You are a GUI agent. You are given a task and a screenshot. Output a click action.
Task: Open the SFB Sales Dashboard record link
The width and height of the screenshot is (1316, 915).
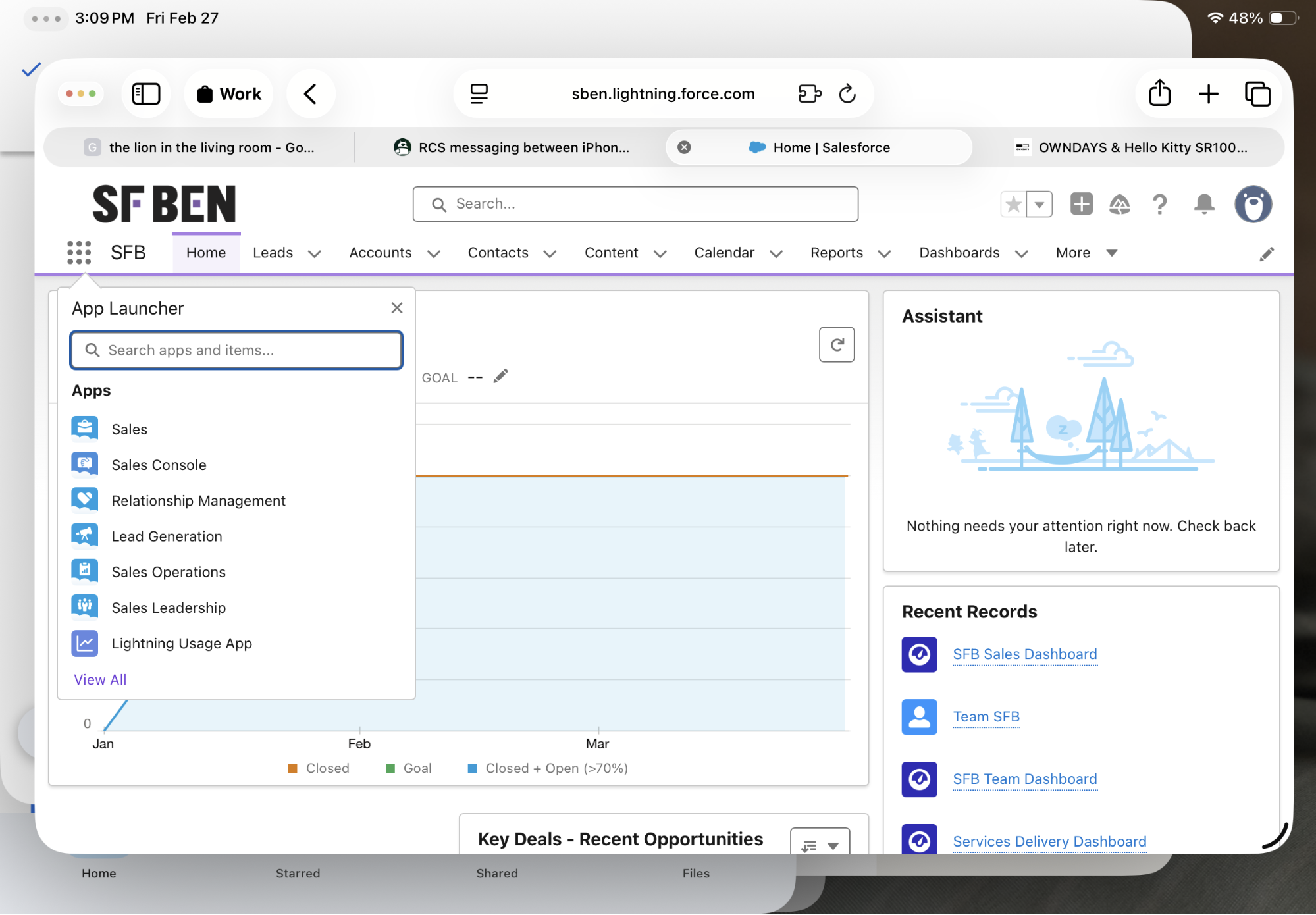pyautogui.click(x=1024, y=654)
